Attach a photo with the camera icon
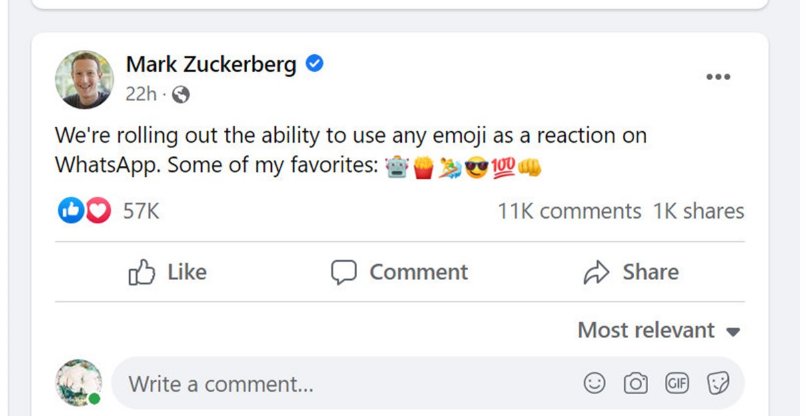The height and width of the screenshot is (416, 806). pyautogui.click(x=635, y=383)
